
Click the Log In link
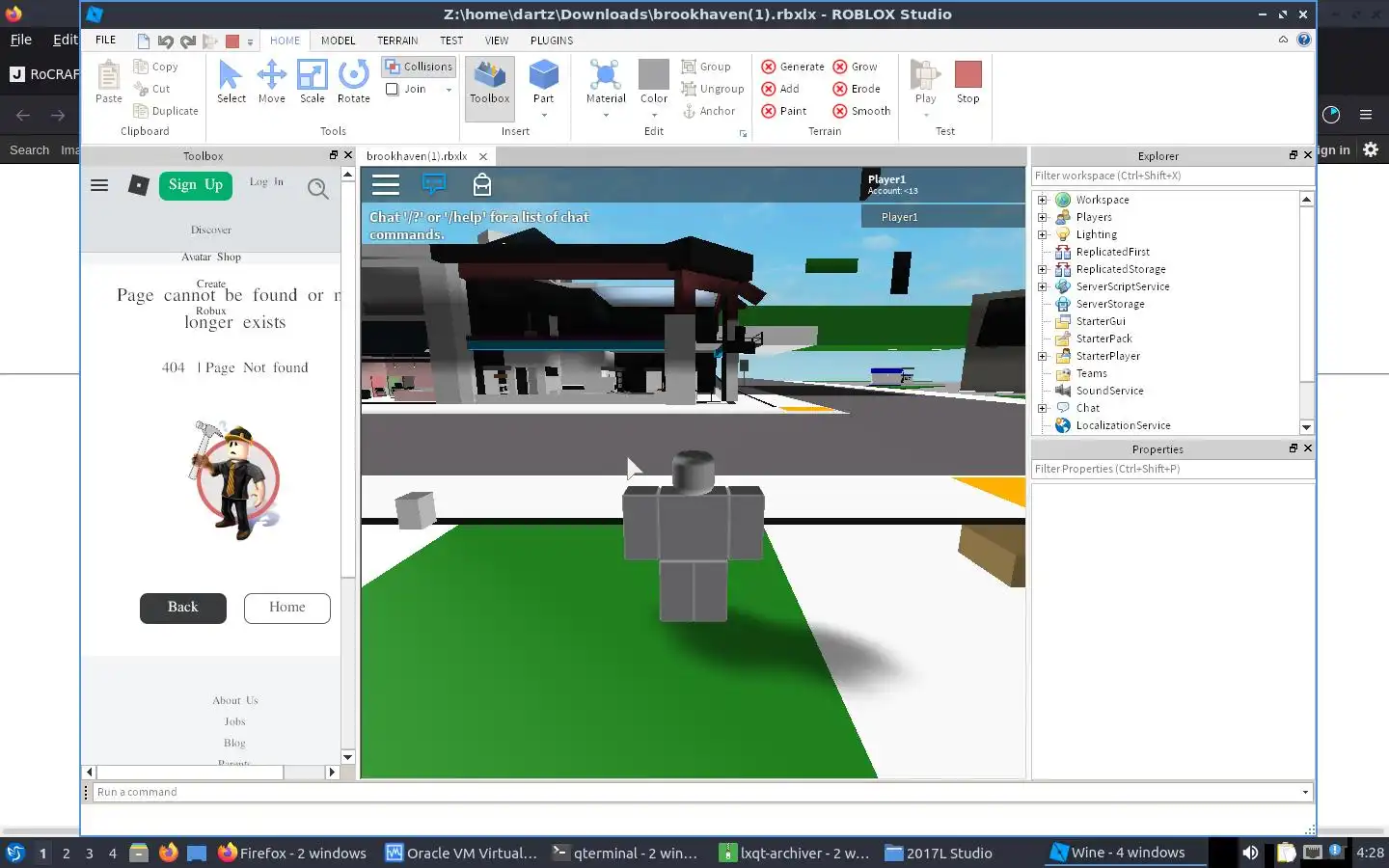coord(266,181)
